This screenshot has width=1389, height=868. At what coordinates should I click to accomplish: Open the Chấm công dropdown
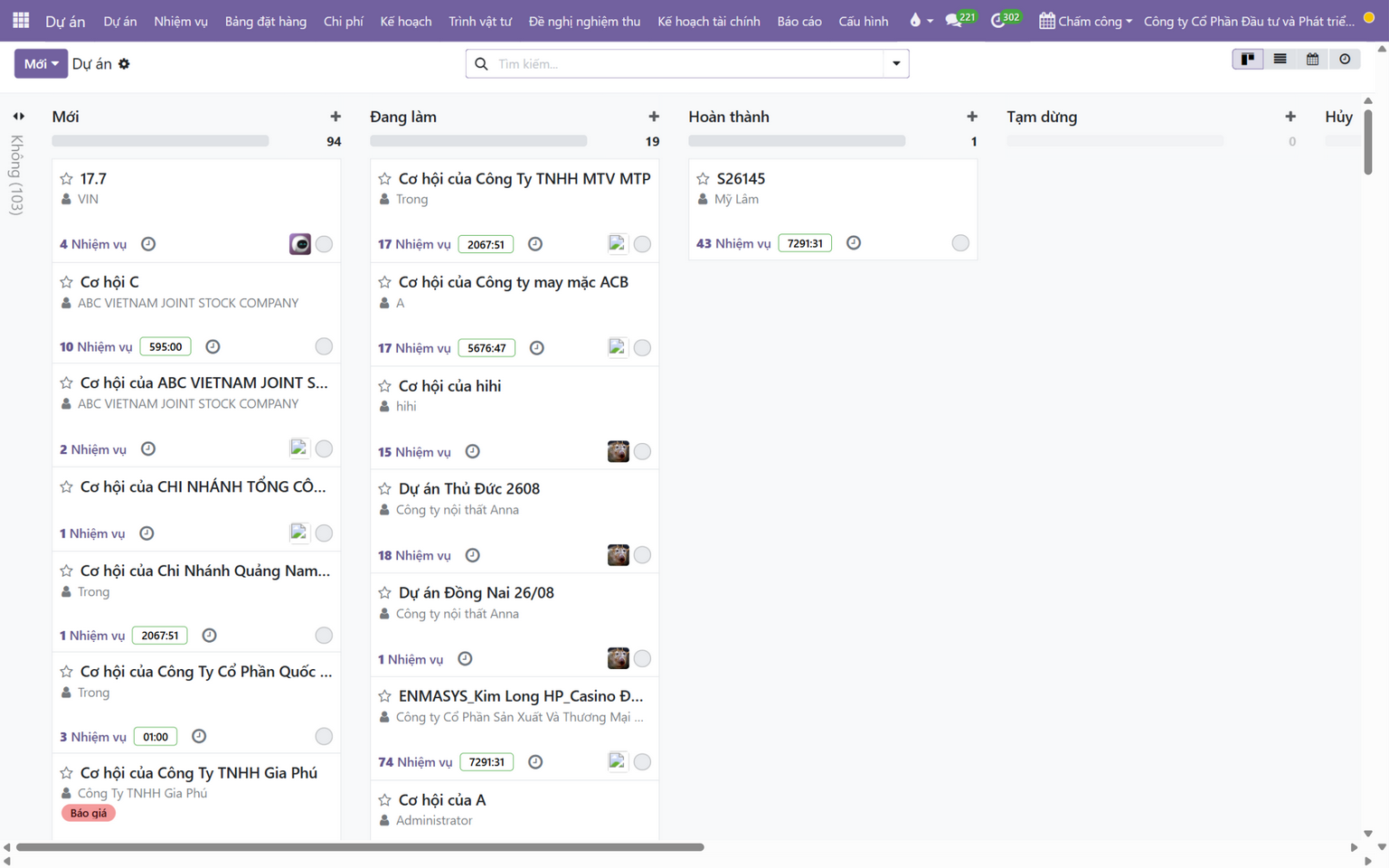1085,21
